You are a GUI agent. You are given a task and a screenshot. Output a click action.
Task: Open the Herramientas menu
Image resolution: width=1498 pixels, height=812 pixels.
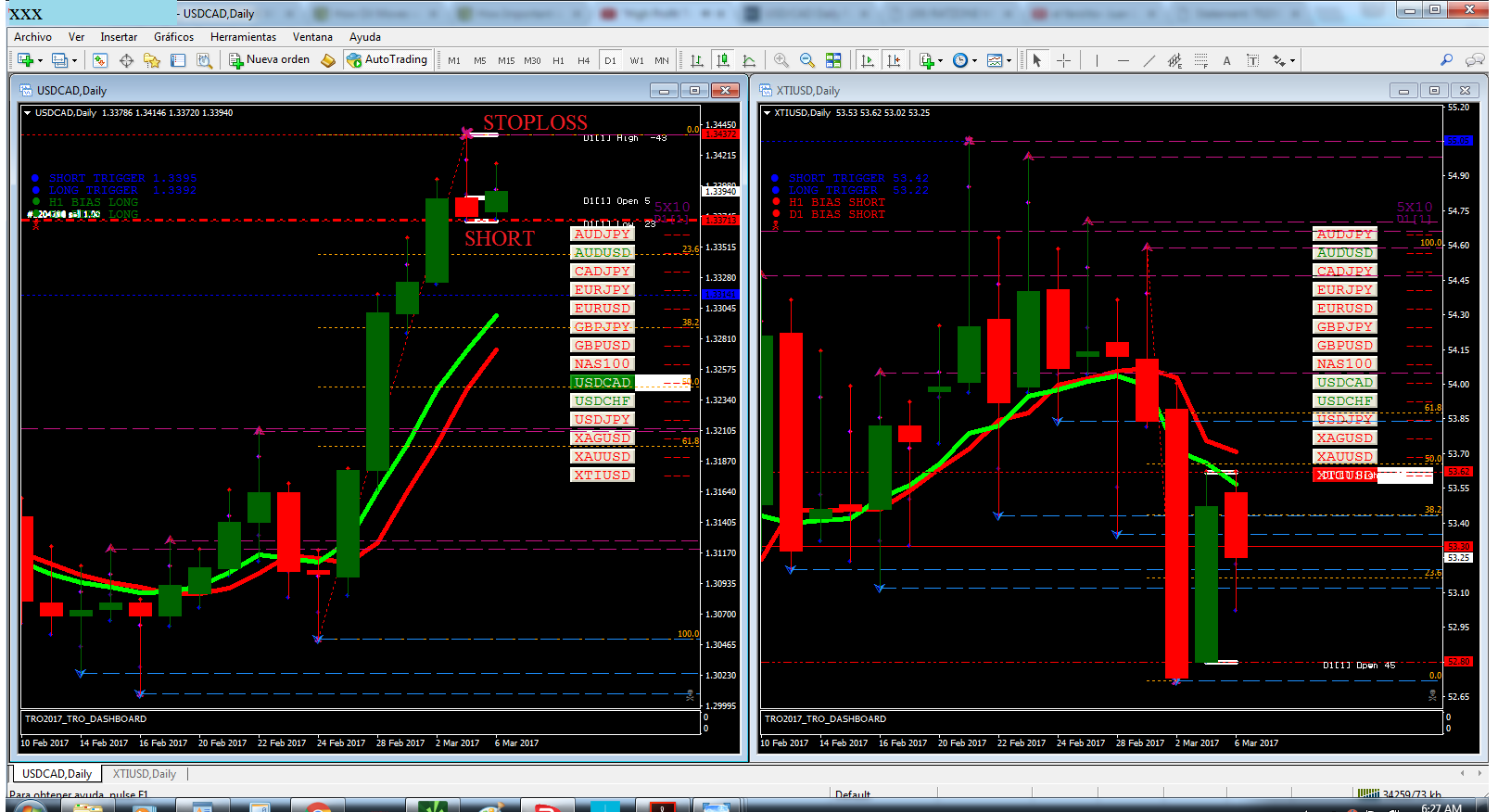(x=243, y=37)
